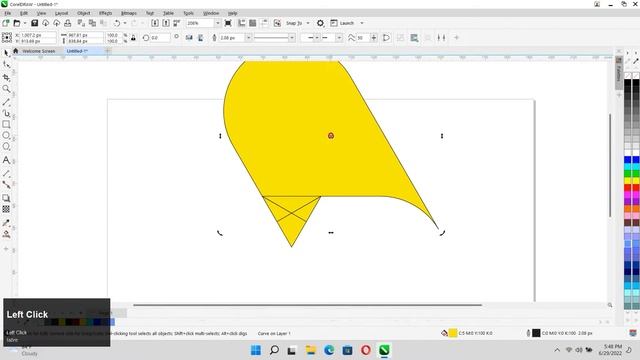The height and width of the screenshot is (360, 640).
Task: Click the rotation angle input field
Action: point(160,38)
